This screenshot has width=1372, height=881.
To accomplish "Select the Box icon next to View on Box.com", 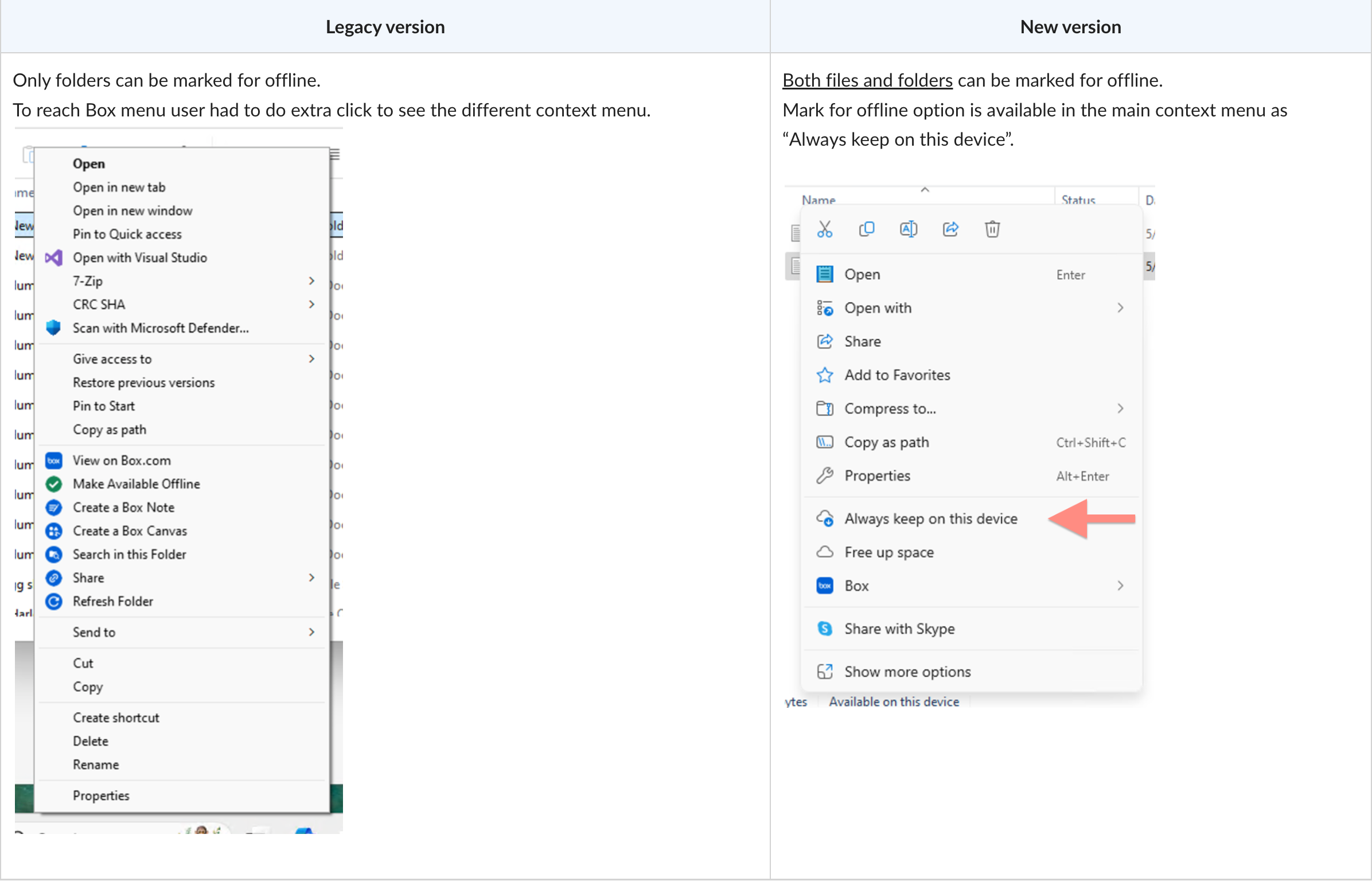I will 53,460.
